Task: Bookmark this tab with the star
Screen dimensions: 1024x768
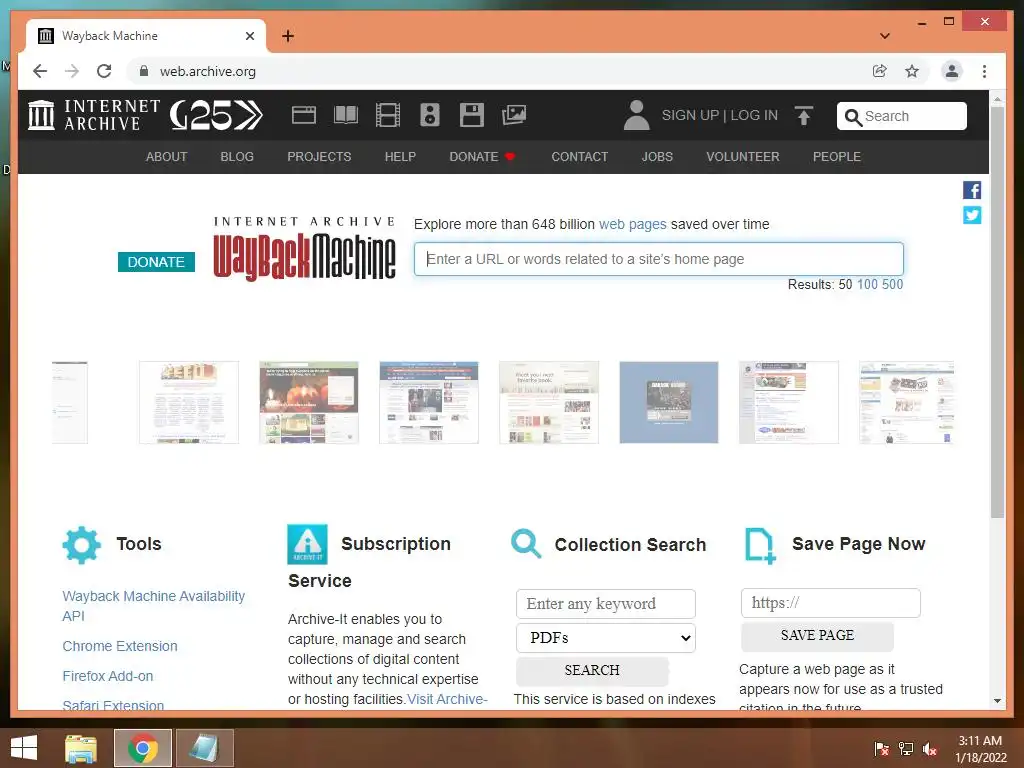Action: [x=912, y=71]
